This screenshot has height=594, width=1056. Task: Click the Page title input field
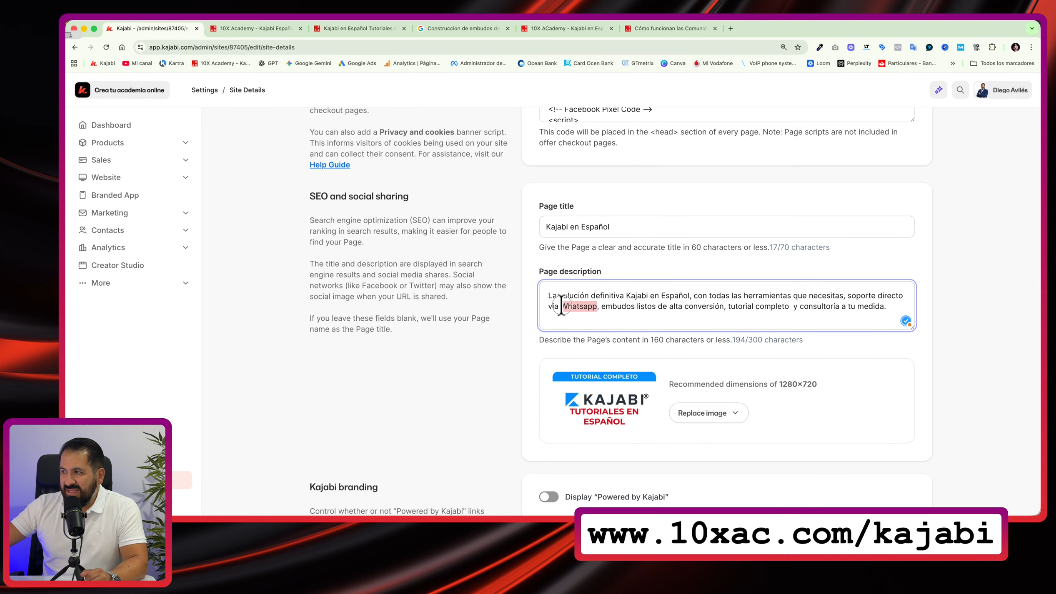[726, 227]
